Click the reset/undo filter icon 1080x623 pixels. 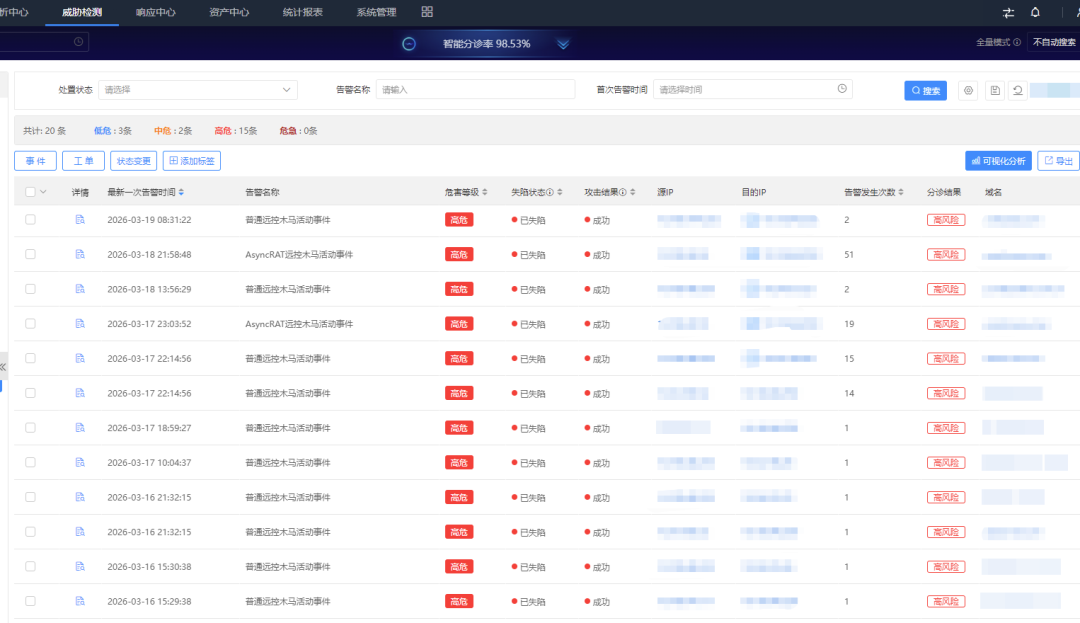tap(1017, 90)
